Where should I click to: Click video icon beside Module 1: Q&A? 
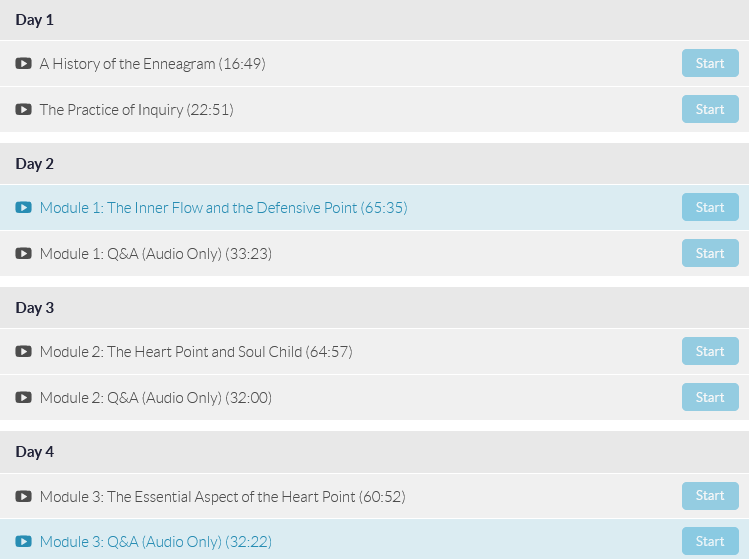[23, 253]
